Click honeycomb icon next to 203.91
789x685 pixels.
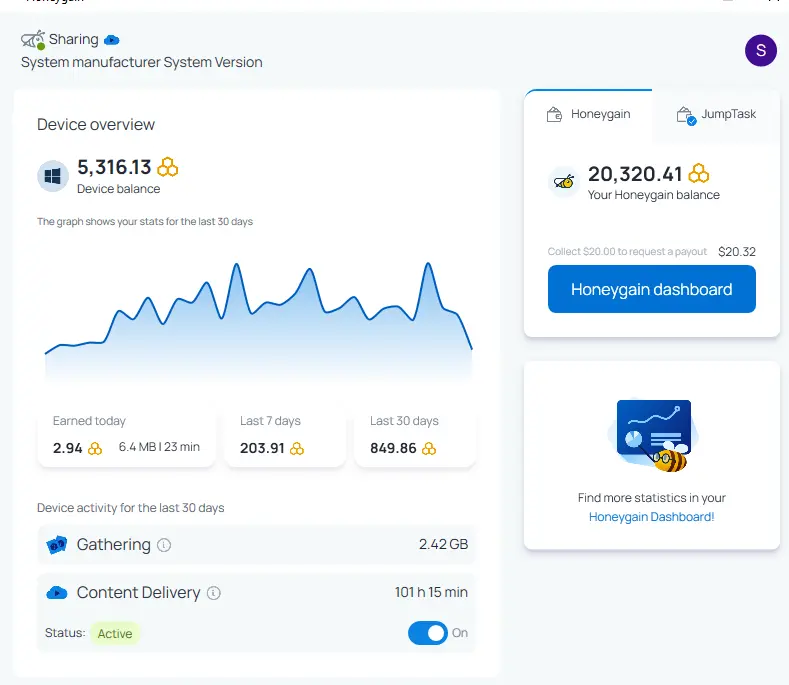297,448
